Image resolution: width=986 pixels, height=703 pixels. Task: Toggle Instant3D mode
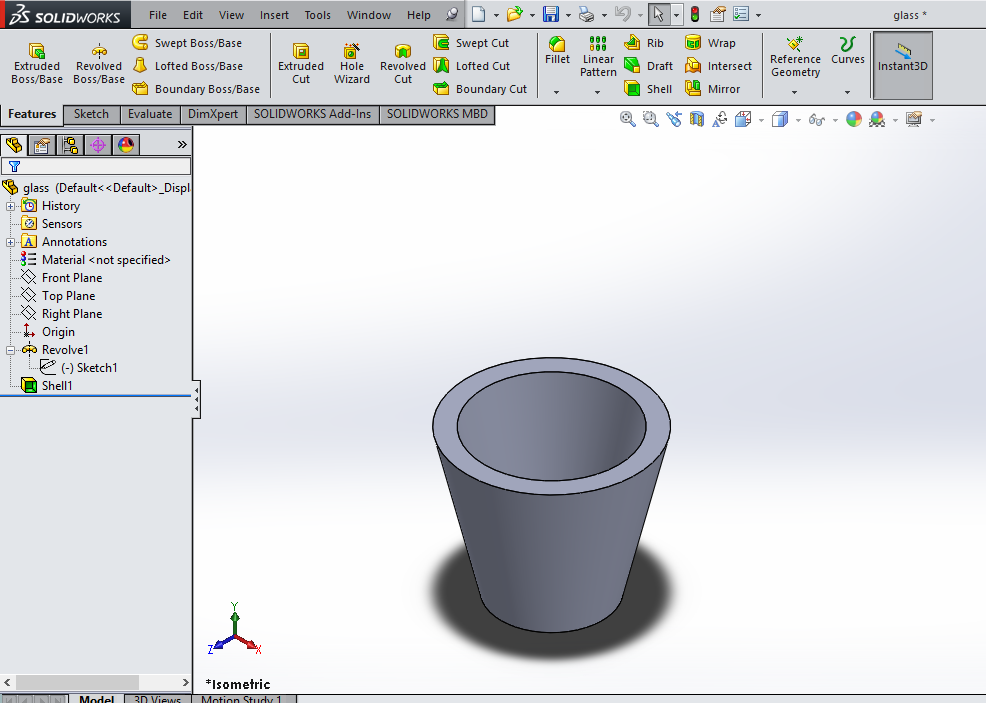pyautogui.click(x=902, y=65)
